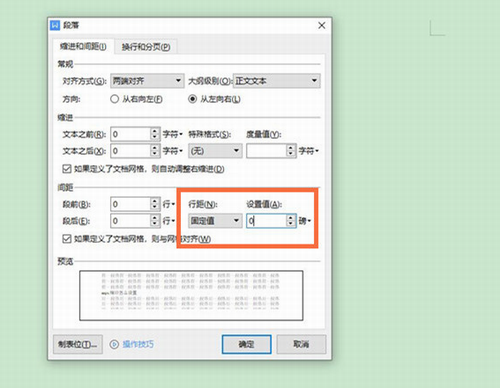The width and height of the screenshot is (500, 388).
Task: Click the 度量值 spinner arrows
Action: point(291,151)
